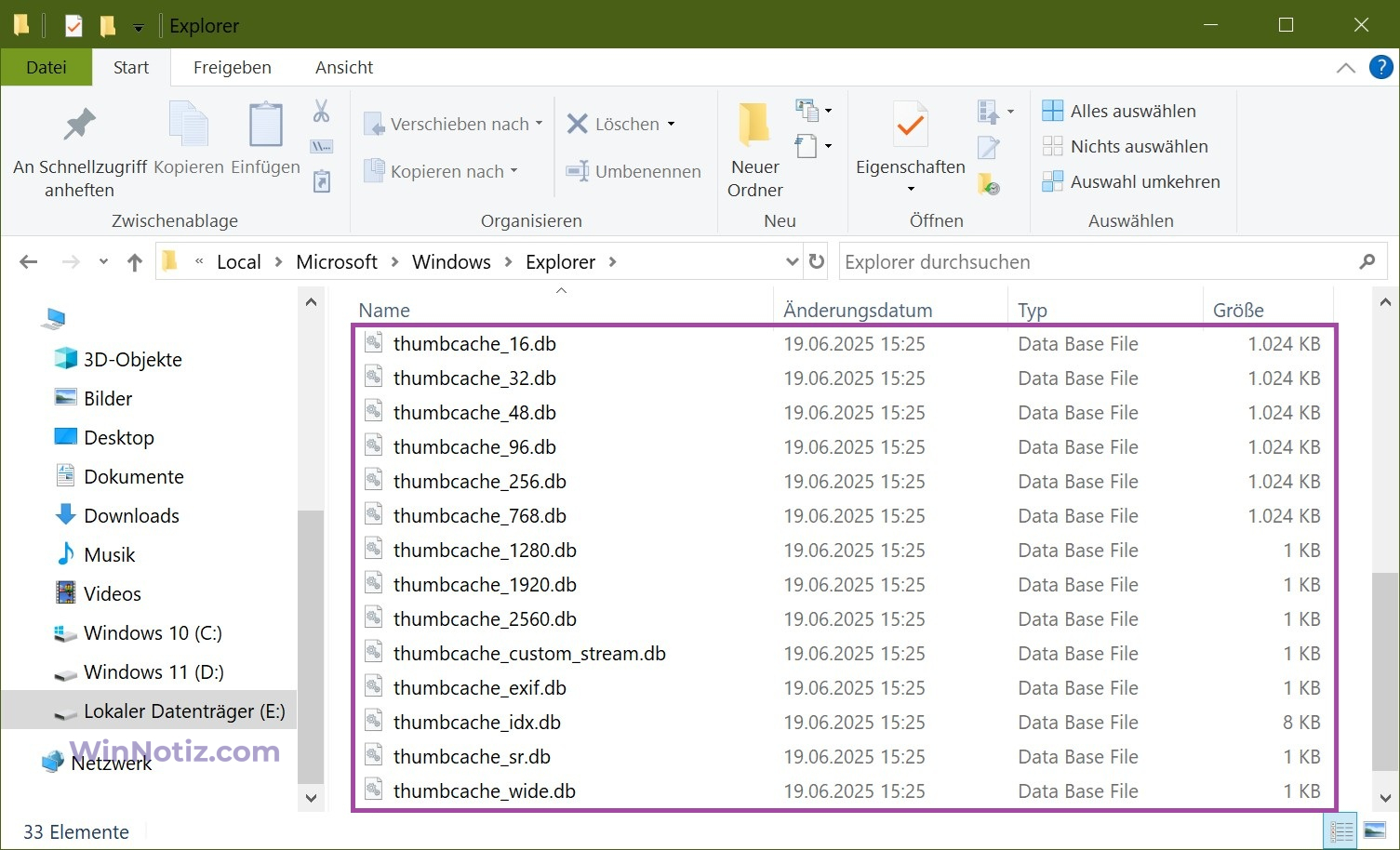
Task: Click Alles auswählen
Action: [x=1119, y=111]
